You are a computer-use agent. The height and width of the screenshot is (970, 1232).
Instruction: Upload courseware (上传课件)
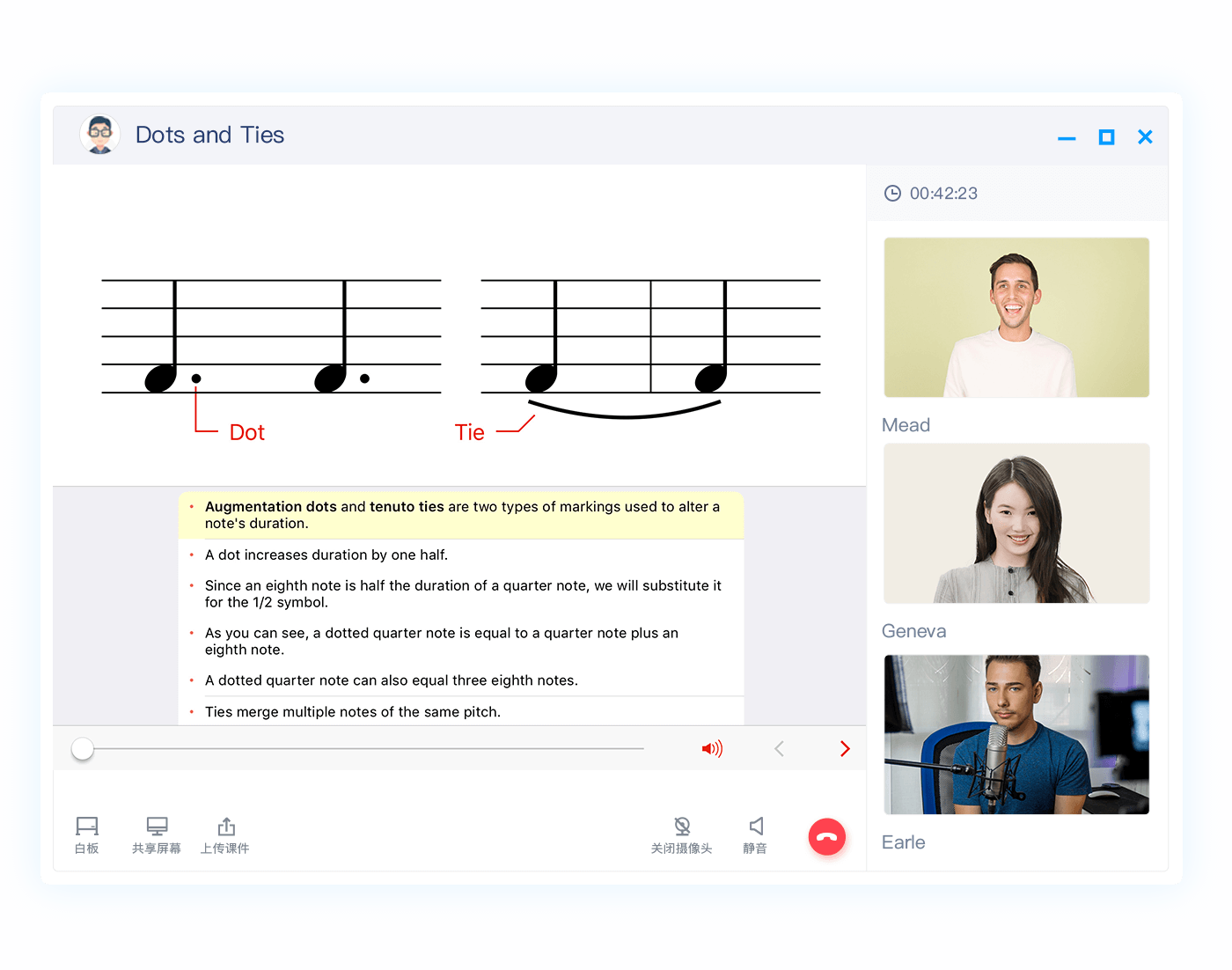pos(225,835)
